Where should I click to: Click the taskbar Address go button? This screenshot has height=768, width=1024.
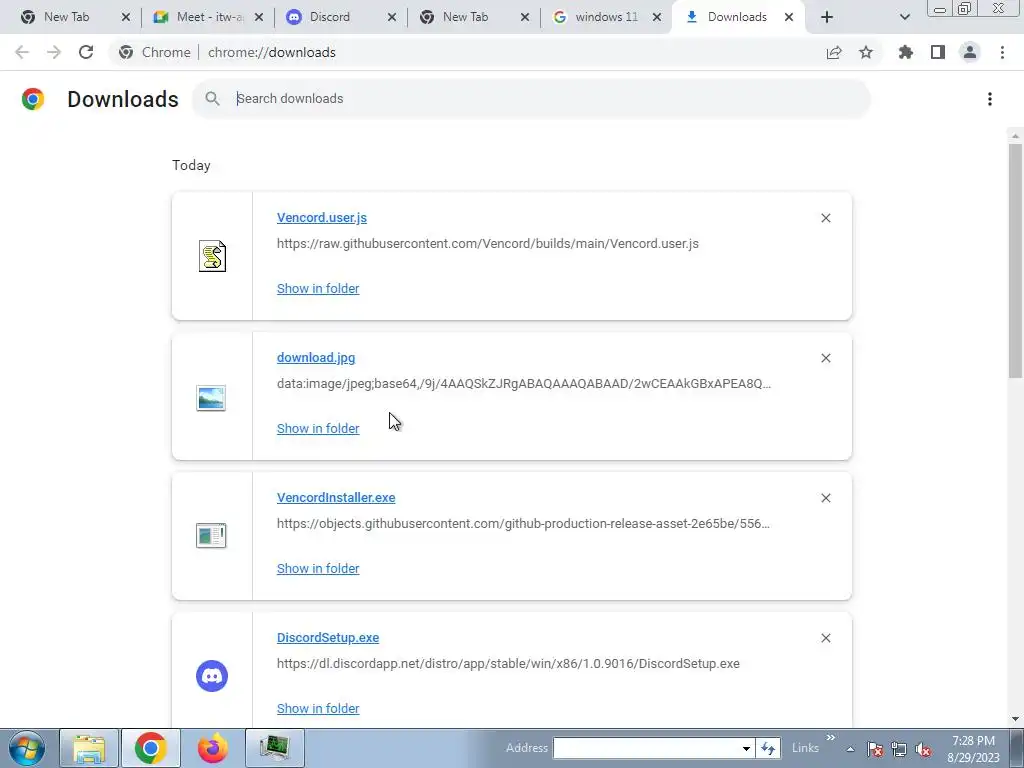coord(768,748)
